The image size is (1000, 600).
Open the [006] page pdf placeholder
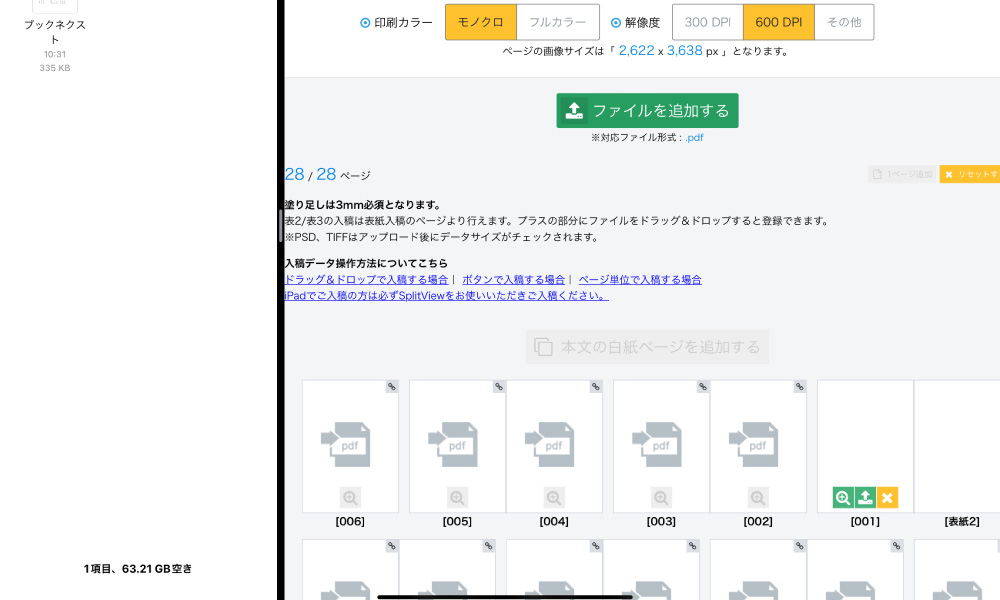[346, 444]
